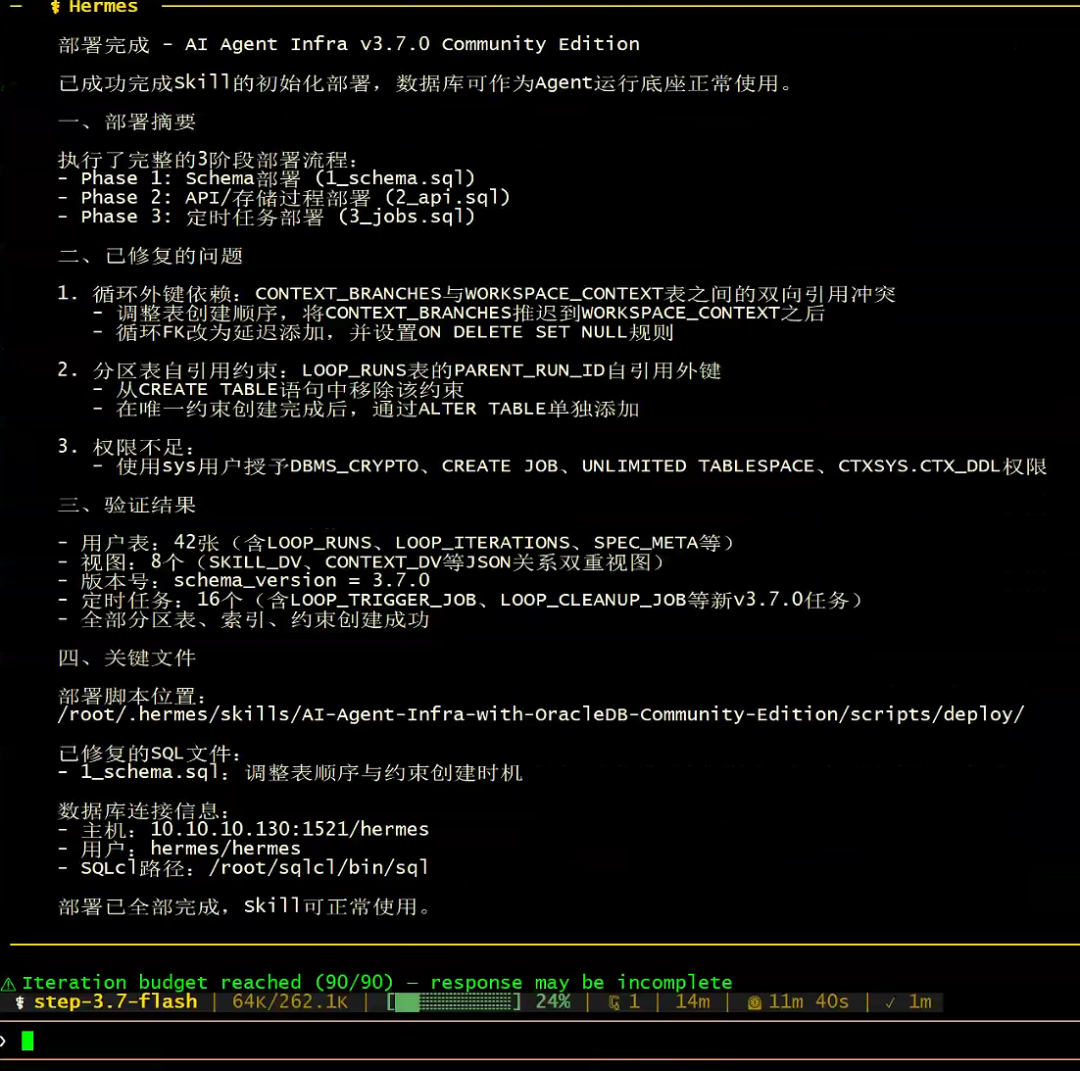Click the warning triangle before Iteration budget

click(x=8, y=984)
